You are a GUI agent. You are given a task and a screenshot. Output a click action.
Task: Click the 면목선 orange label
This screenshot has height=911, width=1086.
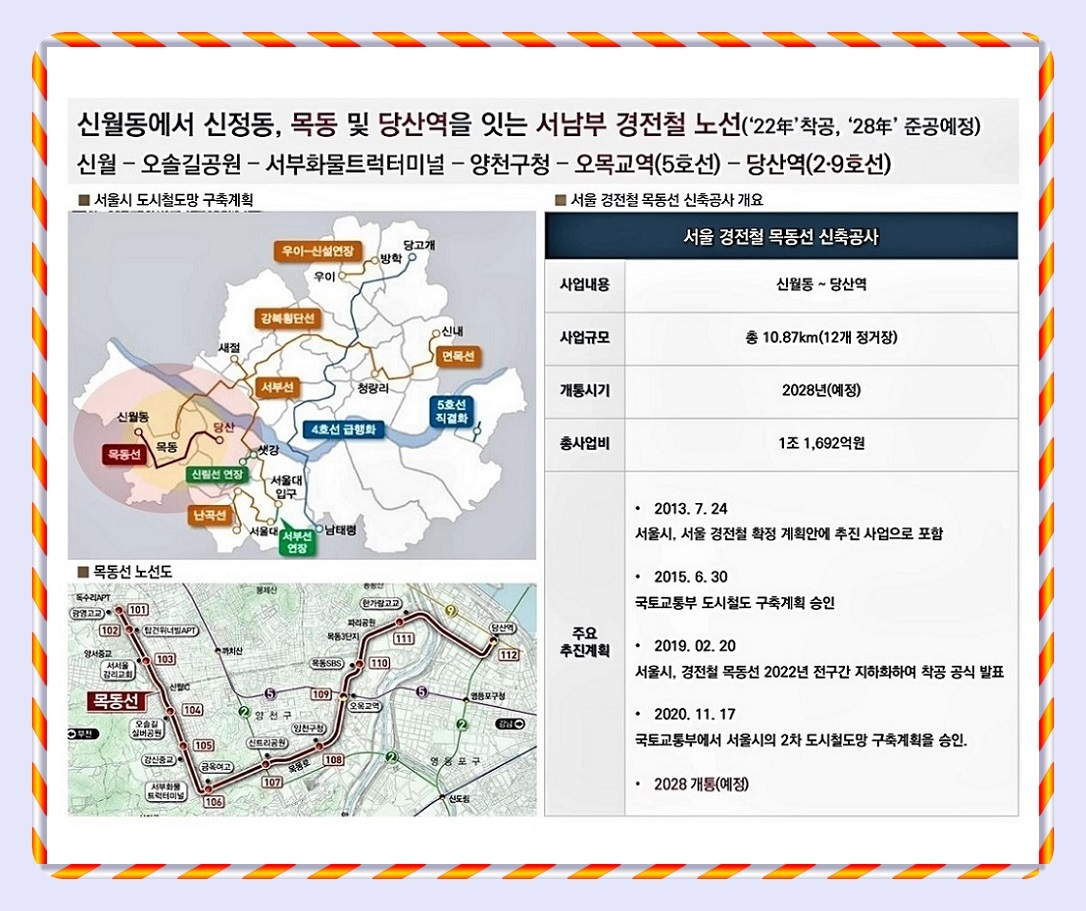(457, 356)
